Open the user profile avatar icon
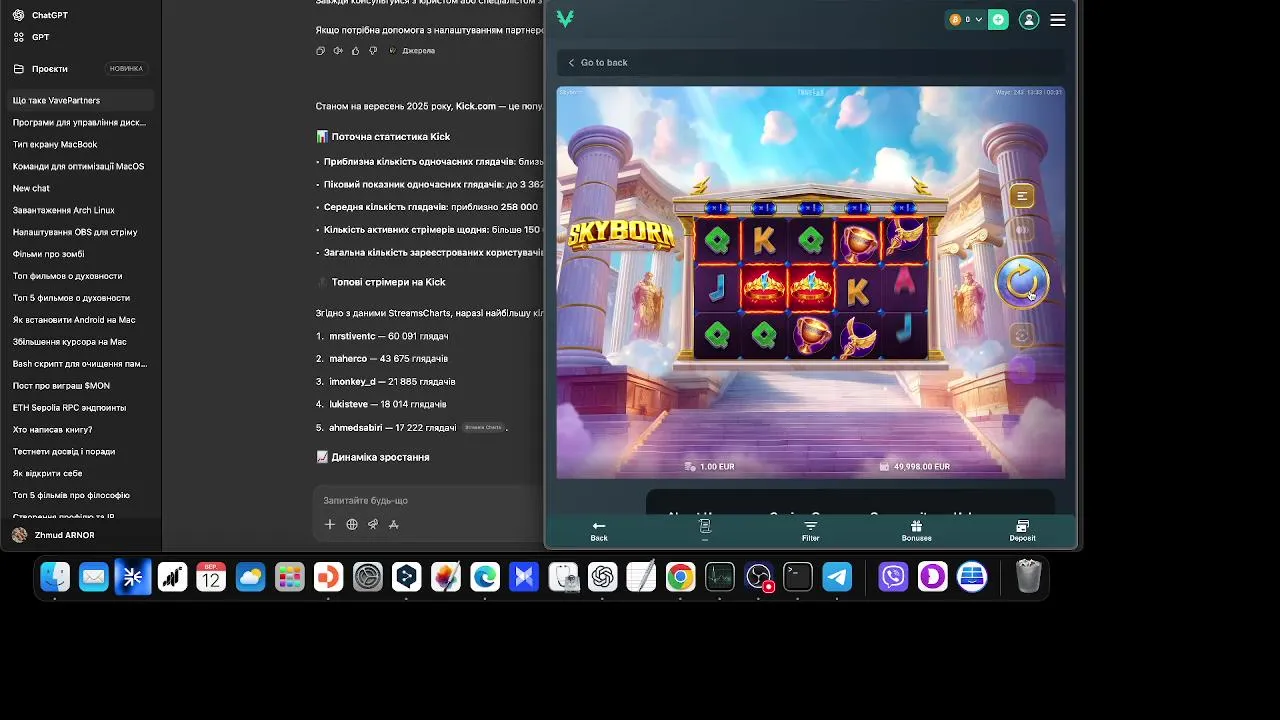This screenshot has height=720, width=1280. pyautogui.click(x=1029, y=19)
